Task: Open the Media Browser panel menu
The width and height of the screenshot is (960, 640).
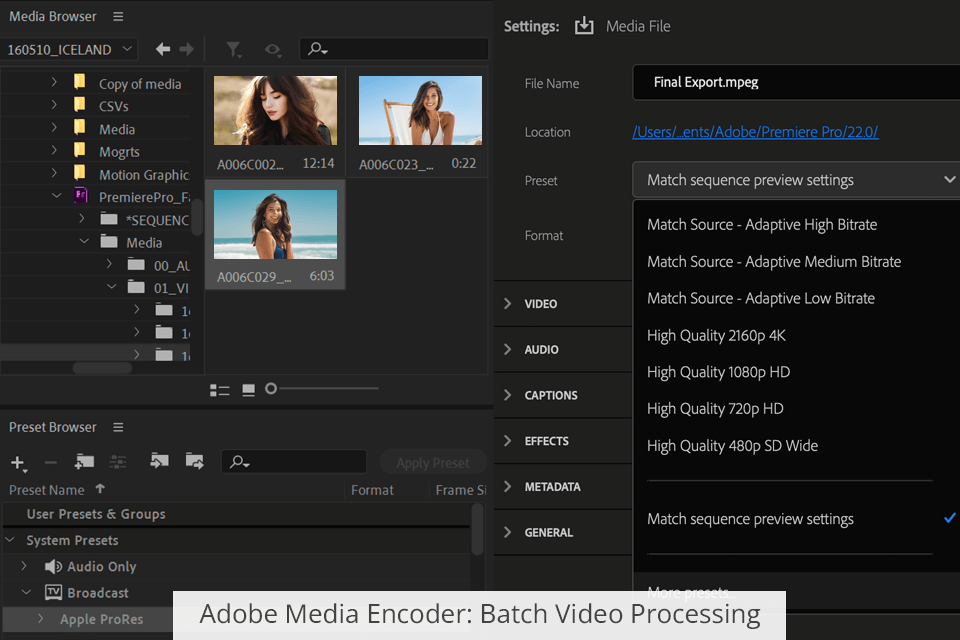Action: tap(118, 17)
